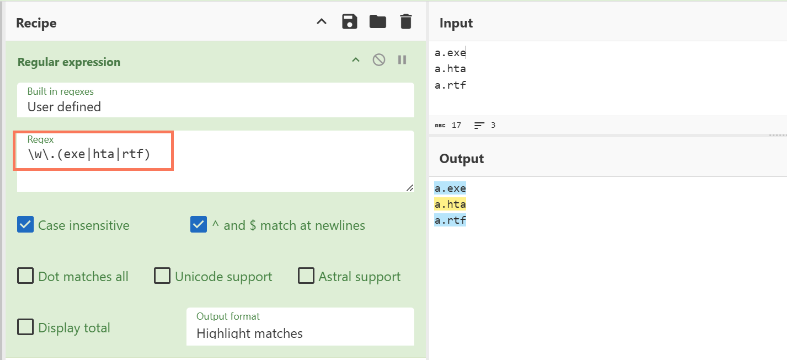Click a.exe line in Input
This screenshot has width=787, height=360.
pos(450,52)
